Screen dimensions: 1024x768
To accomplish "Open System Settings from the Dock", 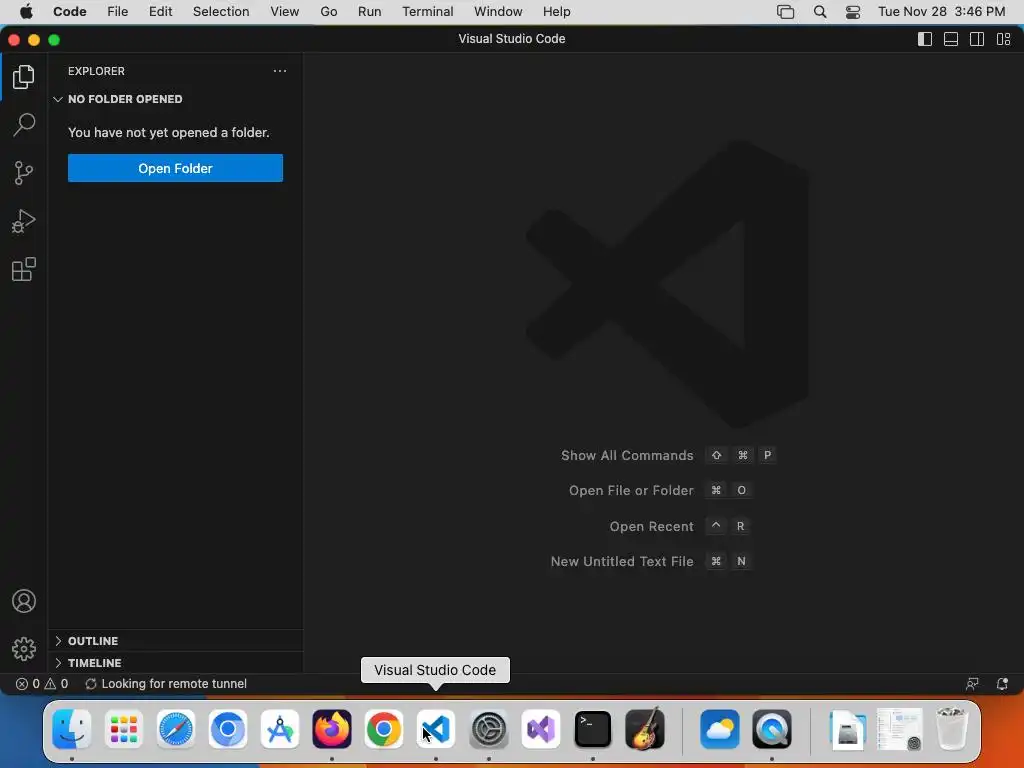I will pos(488,729).
